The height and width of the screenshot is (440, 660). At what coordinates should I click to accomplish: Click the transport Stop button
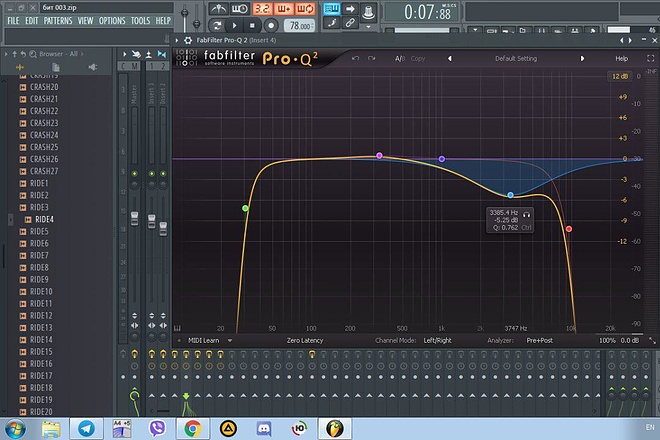click(252, 26)
